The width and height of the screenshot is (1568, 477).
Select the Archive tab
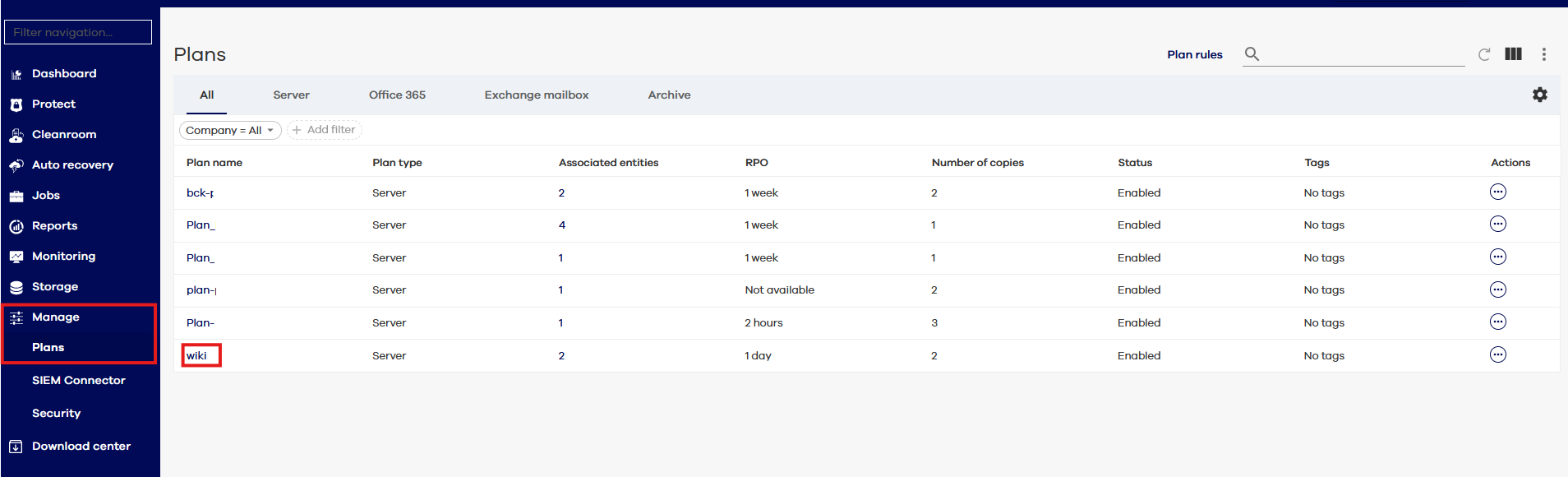coord(669,95)
